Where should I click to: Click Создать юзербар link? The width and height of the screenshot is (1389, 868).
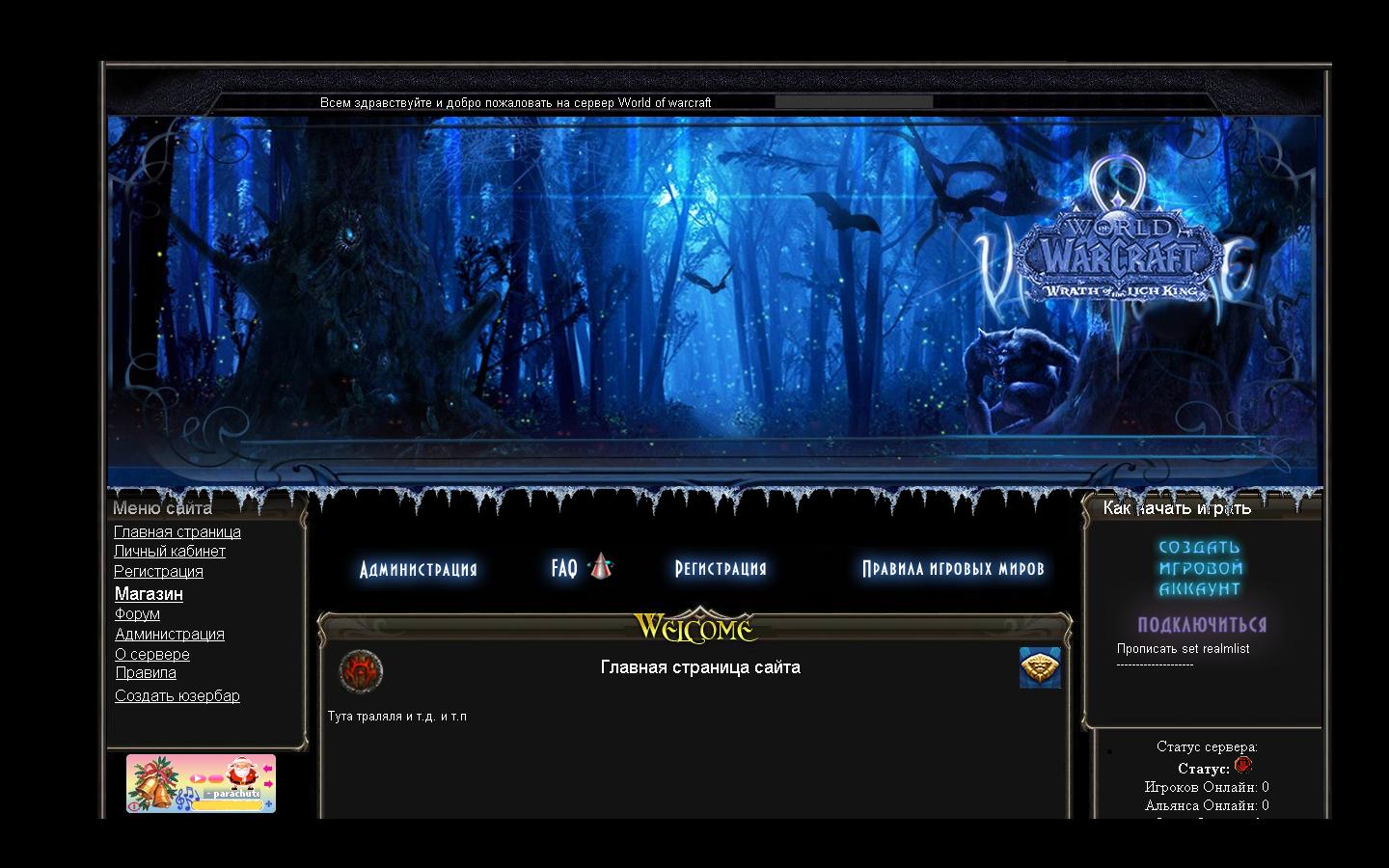[x=177, y=695]
